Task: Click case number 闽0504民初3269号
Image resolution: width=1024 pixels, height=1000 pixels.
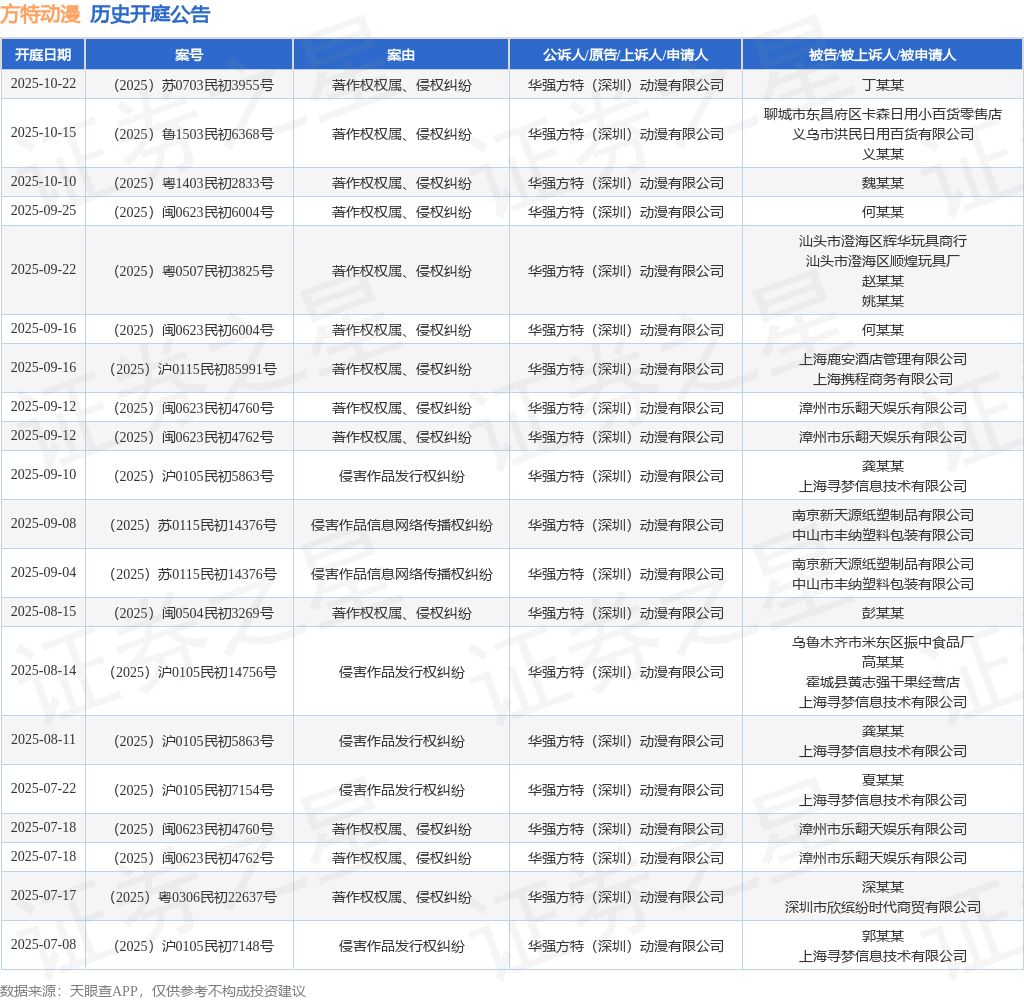Action: click(193, 613)
